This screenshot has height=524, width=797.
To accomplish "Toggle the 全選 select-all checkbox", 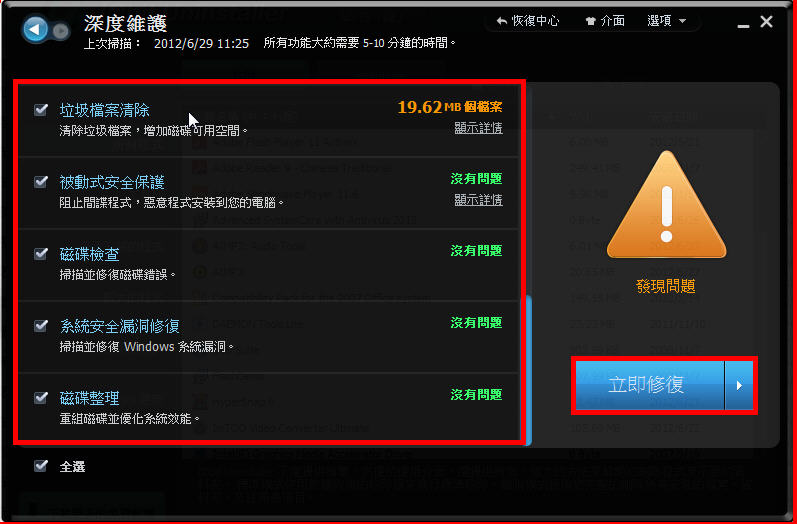I will tap(41, 465).
